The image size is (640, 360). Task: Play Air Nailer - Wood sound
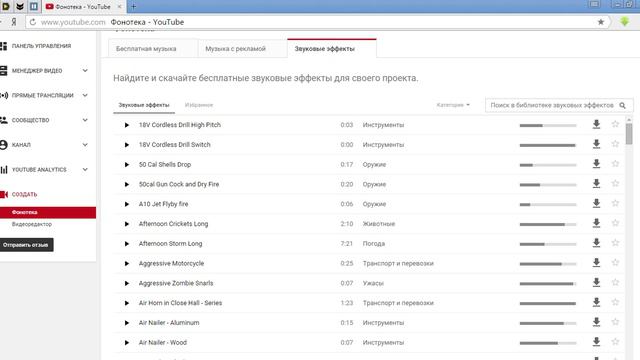pyautogui.click(x=127, y=343)
